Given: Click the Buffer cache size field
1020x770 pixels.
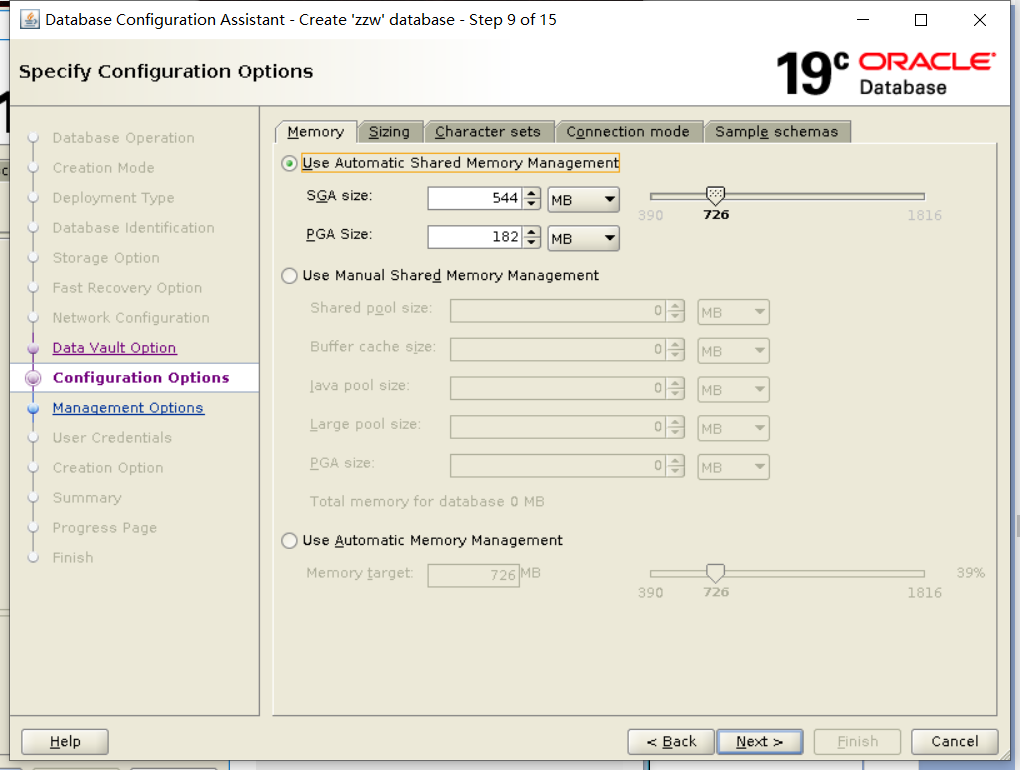Looking at the screenshot, I should (x=557, y=349).
